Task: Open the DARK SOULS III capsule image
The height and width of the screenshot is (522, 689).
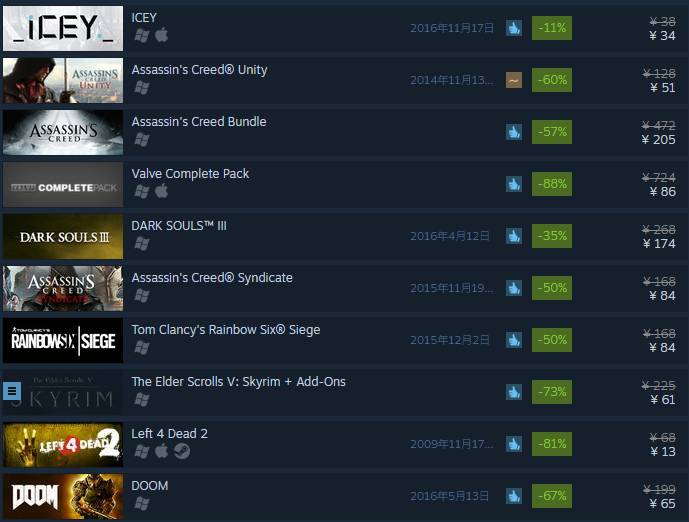Action: point(63,236)
